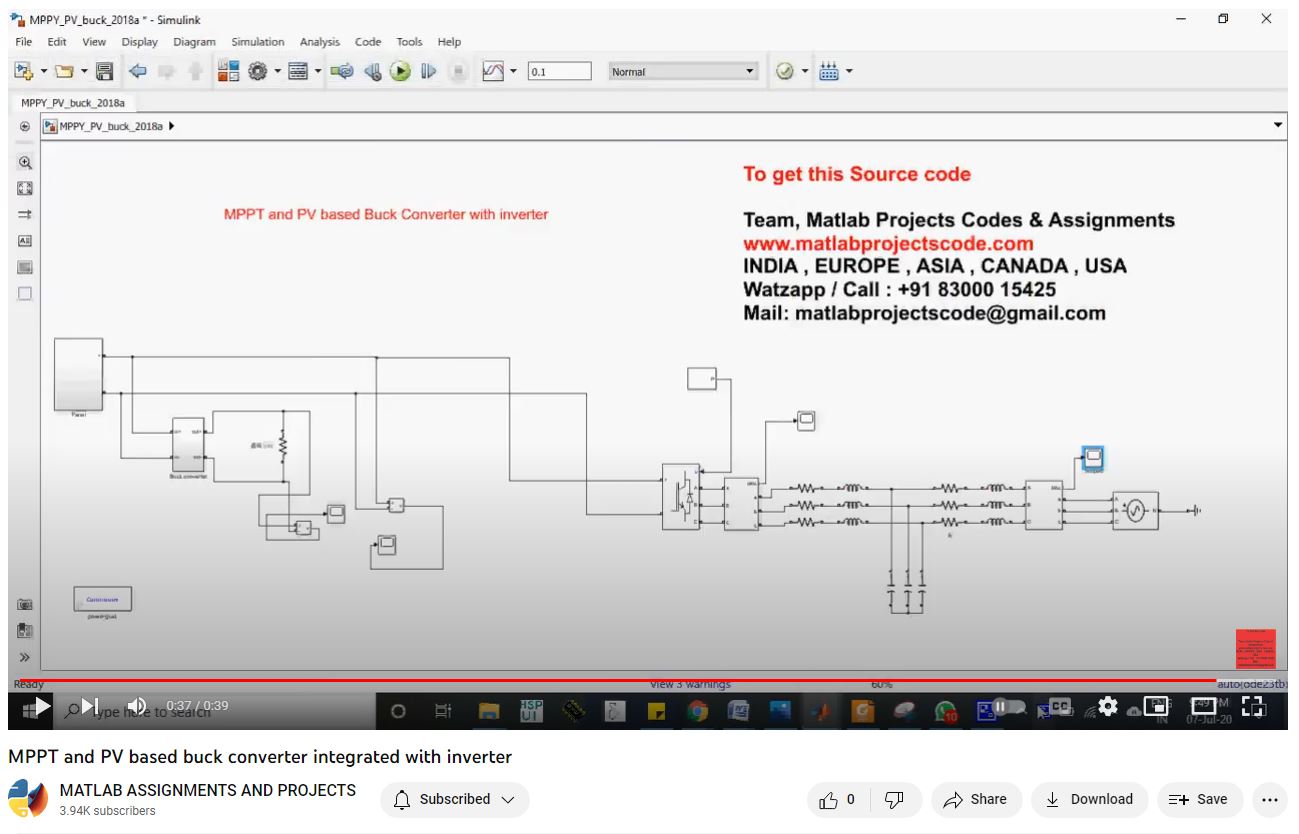Click the Simulink Run simulation button
This screenshot has height=834, width=1299.
400,71
